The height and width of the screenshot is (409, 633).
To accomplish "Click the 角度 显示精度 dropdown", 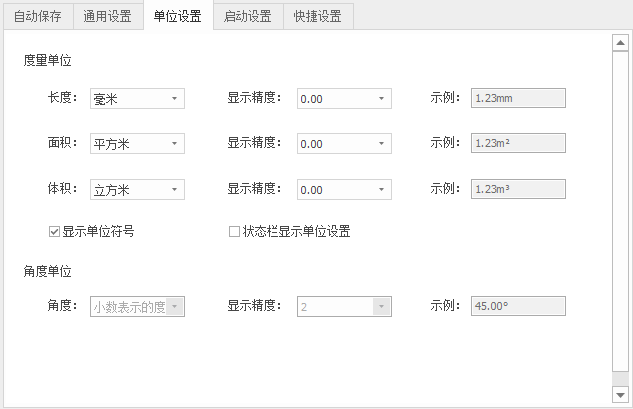I will click(343, 306).
